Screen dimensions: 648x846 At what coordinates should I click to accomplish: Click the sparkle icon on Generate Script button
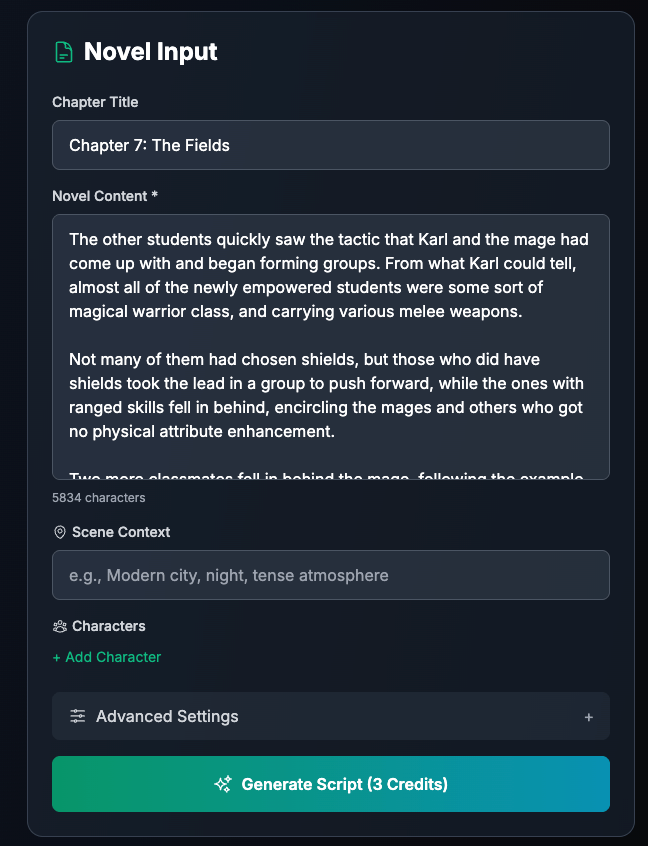click(x=223, y=784)
